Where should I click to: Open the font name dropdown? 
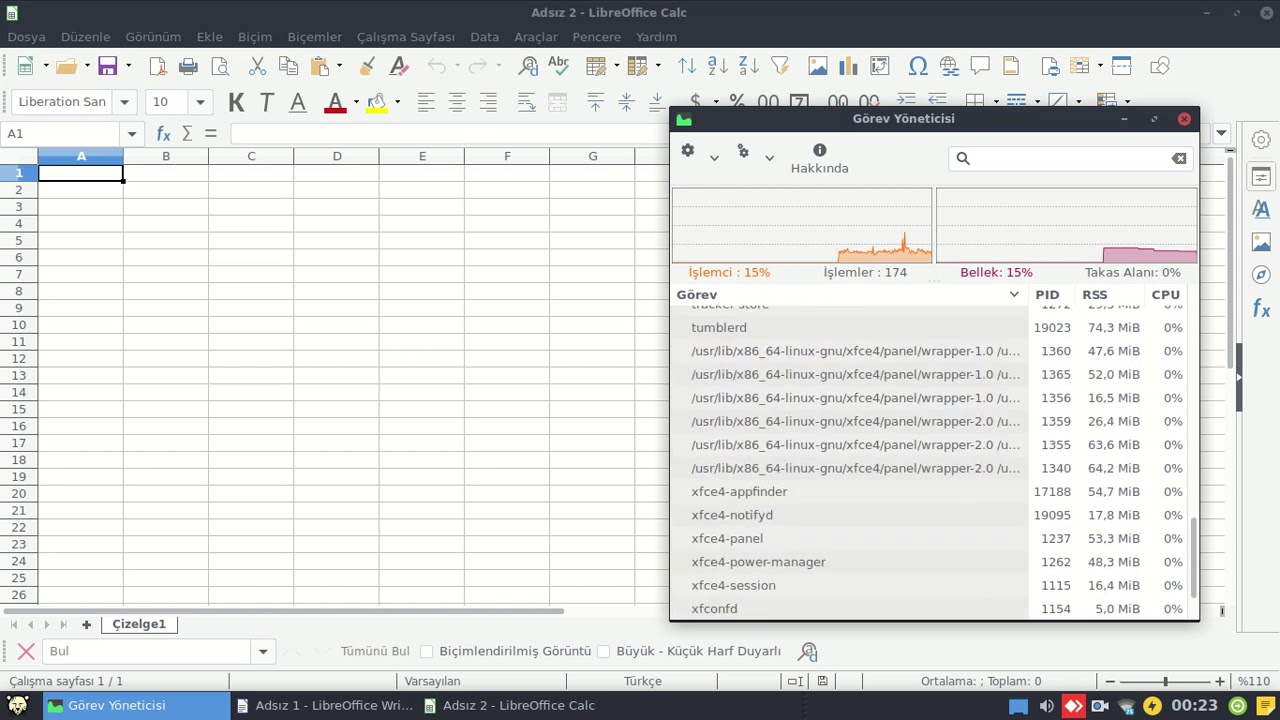pyautogui.click(x=124, y=102)
